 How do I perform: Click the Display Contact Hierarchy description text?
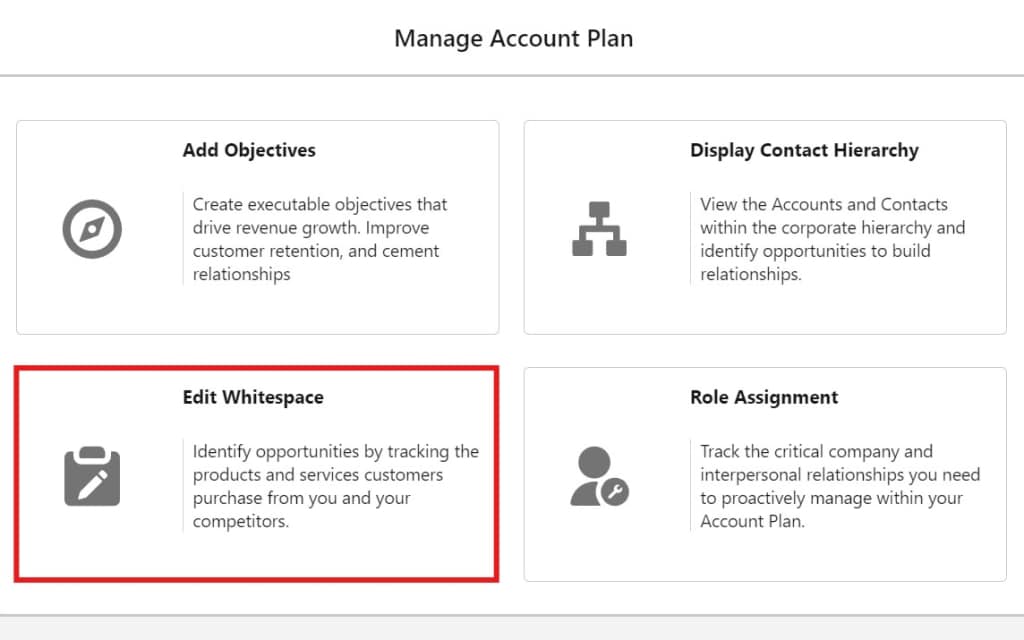[832, 239]
